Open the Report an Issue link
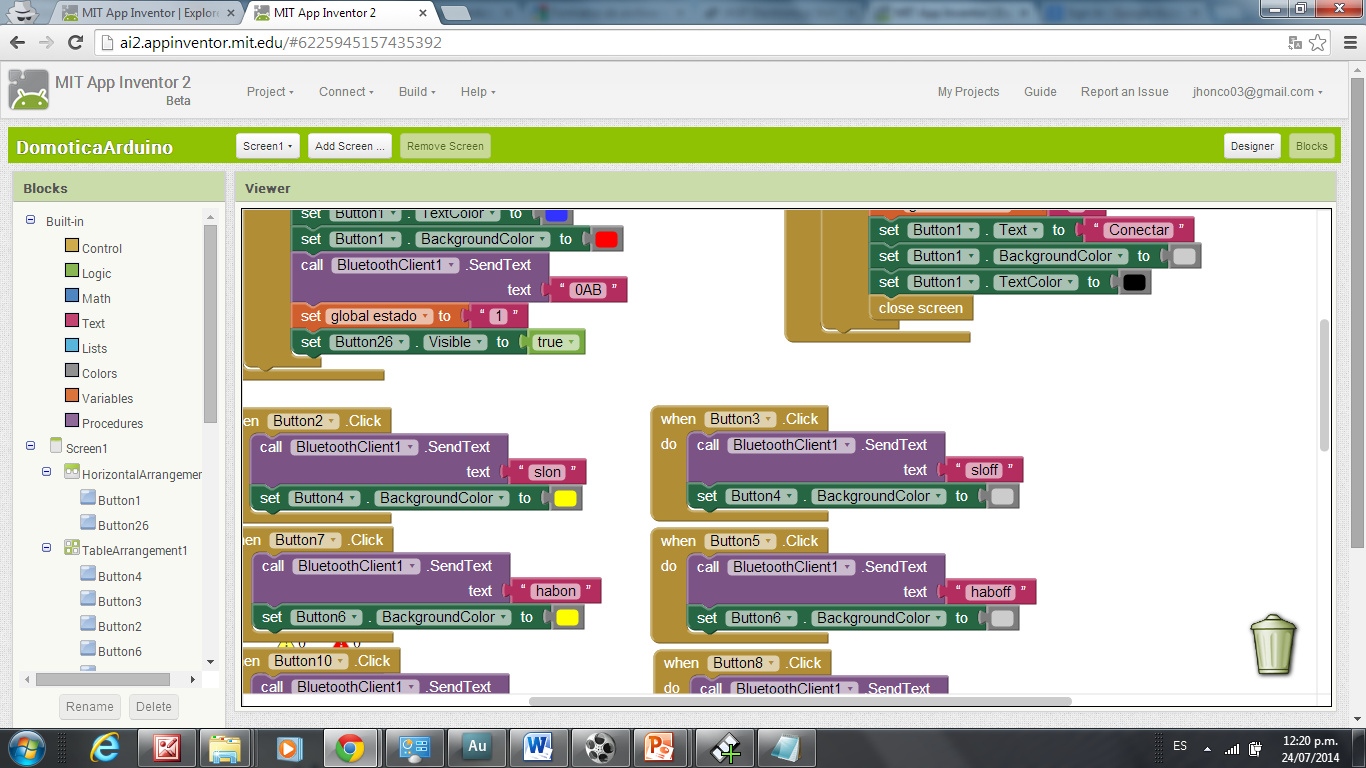 [x=1124, y=91]
